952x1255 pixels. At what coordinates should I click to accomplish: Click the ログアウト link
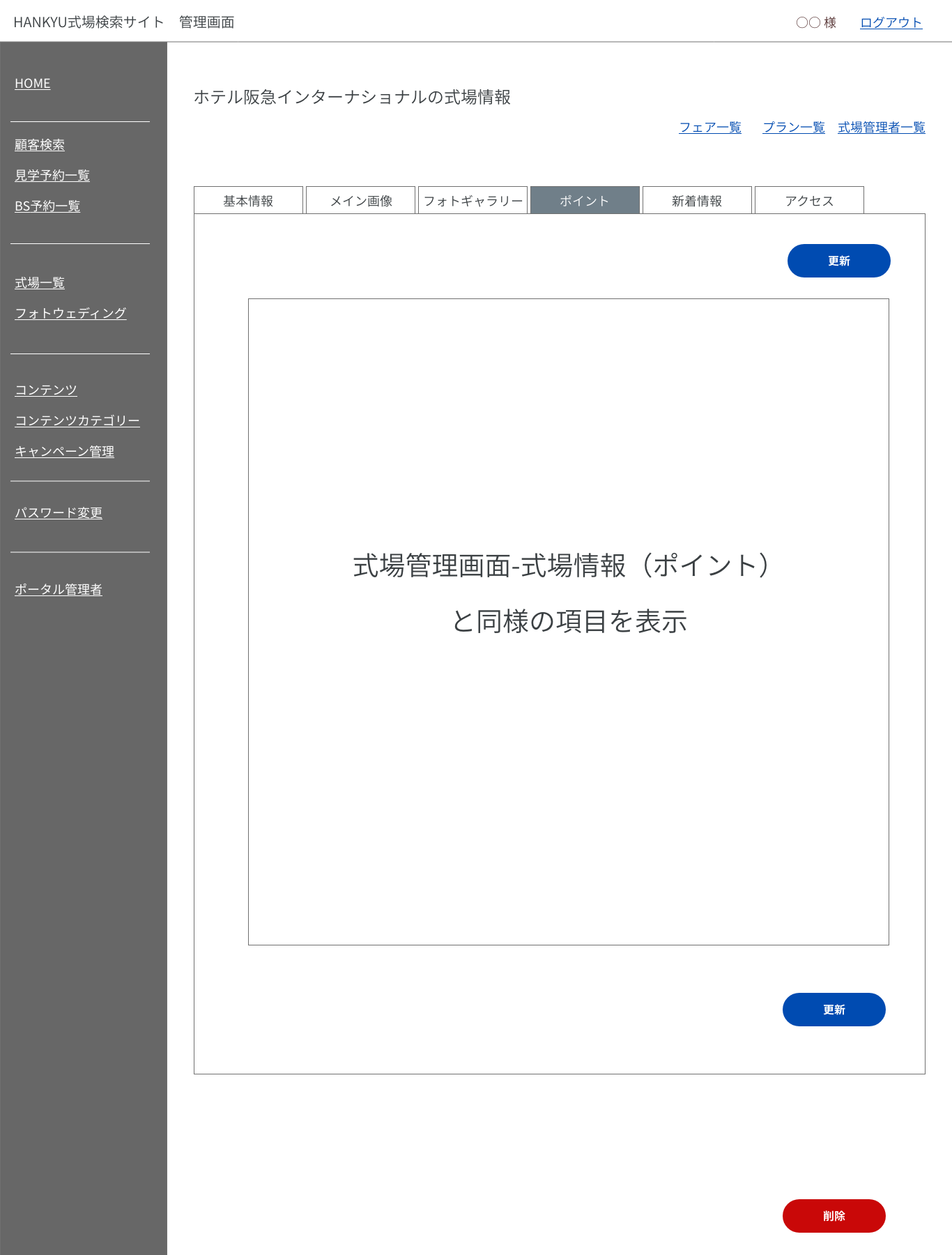891,22
